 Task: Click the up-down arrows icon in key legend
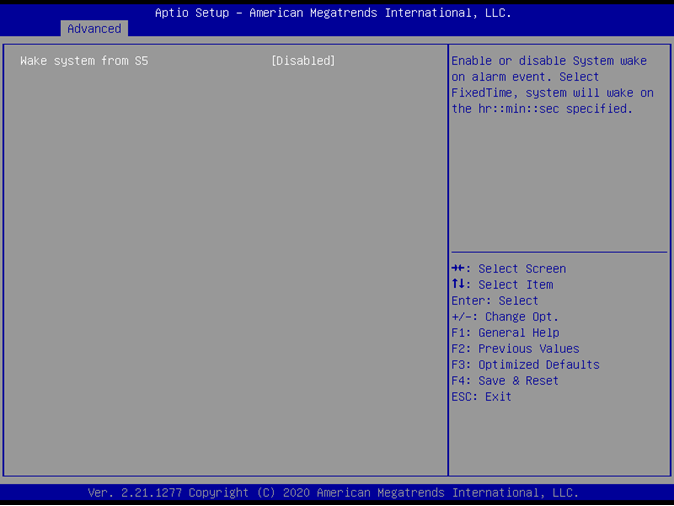pyautogui.click(x=458, y=284)
